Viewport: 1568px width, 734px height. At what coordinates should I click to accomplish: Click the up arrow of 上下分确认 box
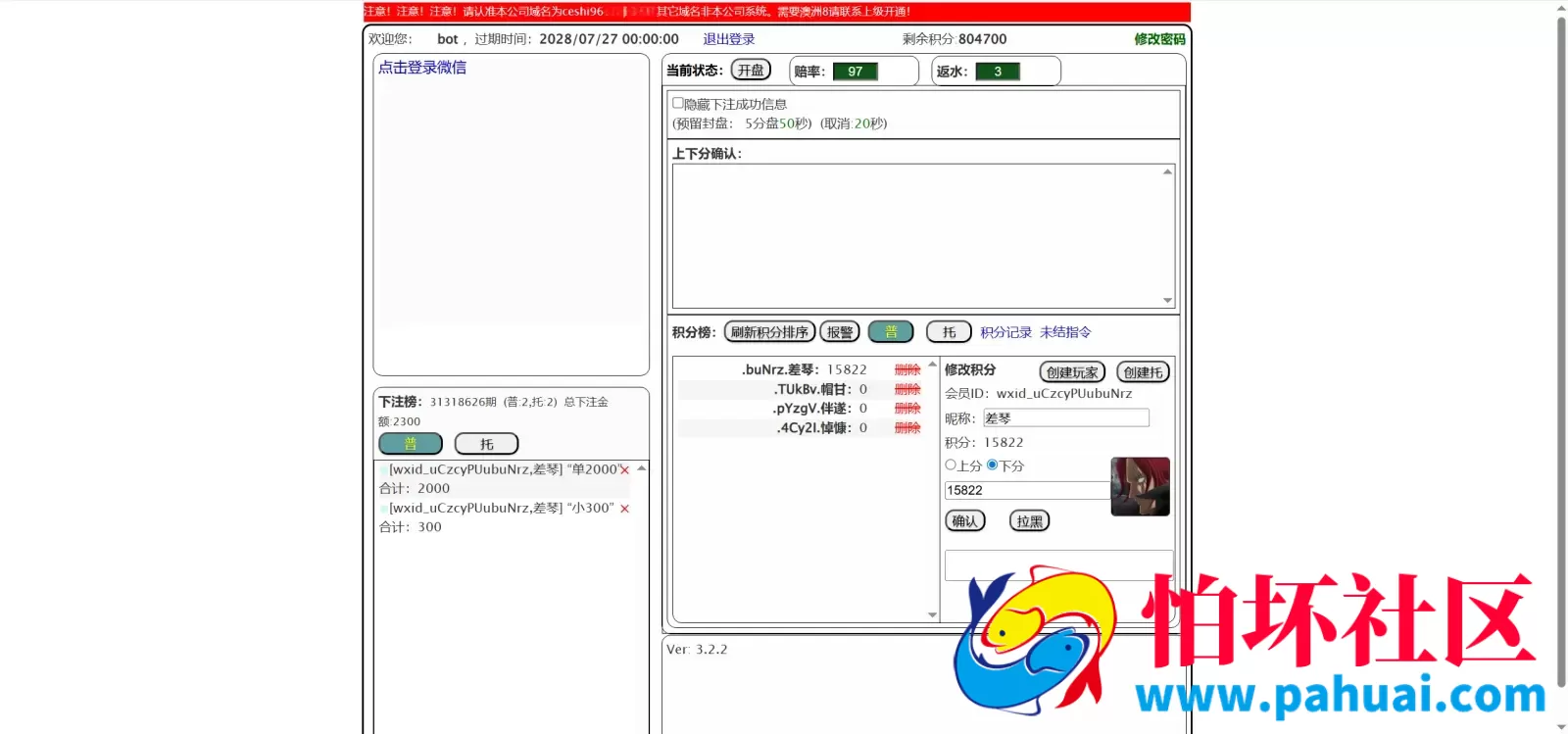point(1167,171)
